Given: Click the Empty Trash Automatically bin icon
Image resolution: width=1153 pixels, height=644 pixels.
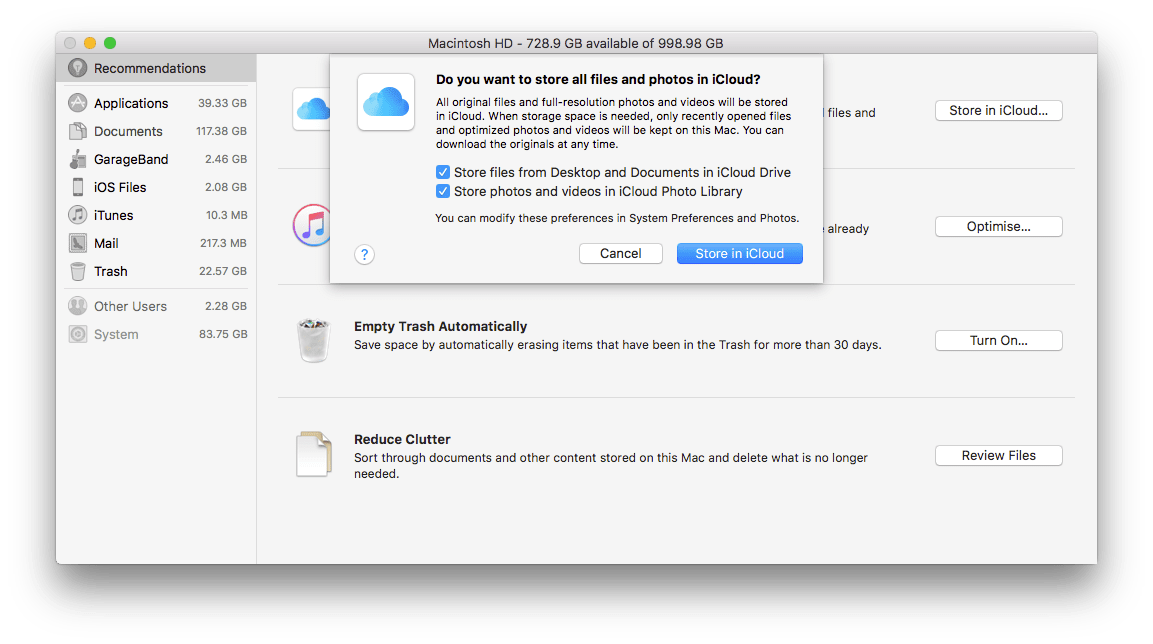Looking at the screenshot, I should 313,340.
